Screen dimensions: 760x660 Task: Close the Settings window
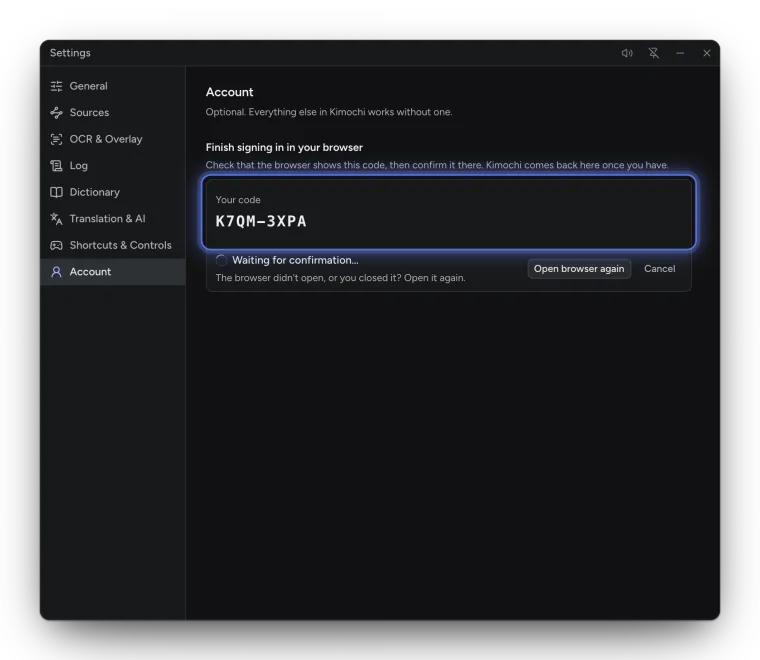click(x=707, y=53)
